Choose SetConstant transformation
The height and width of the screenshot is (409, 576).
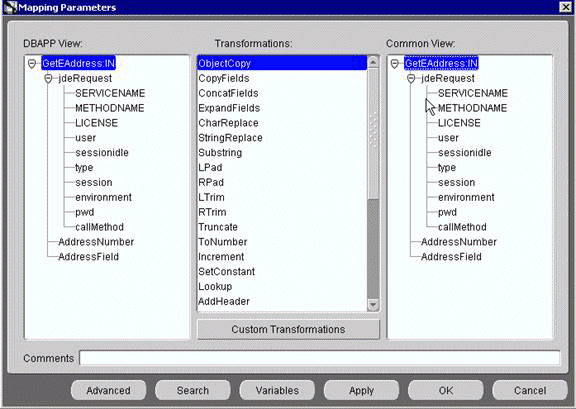(282, 272)
